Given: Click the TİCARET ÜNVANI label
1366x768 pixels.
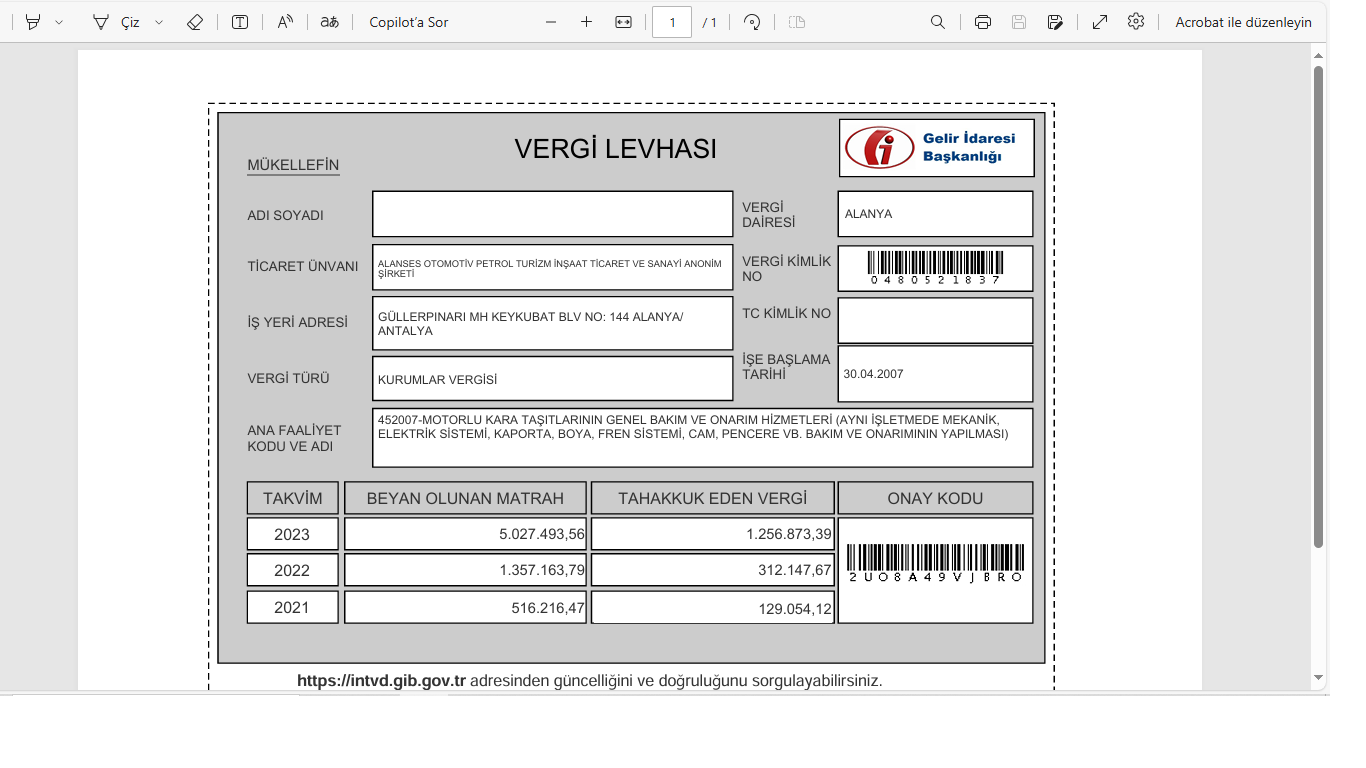Looking at the screenshot, I should 302,266.
